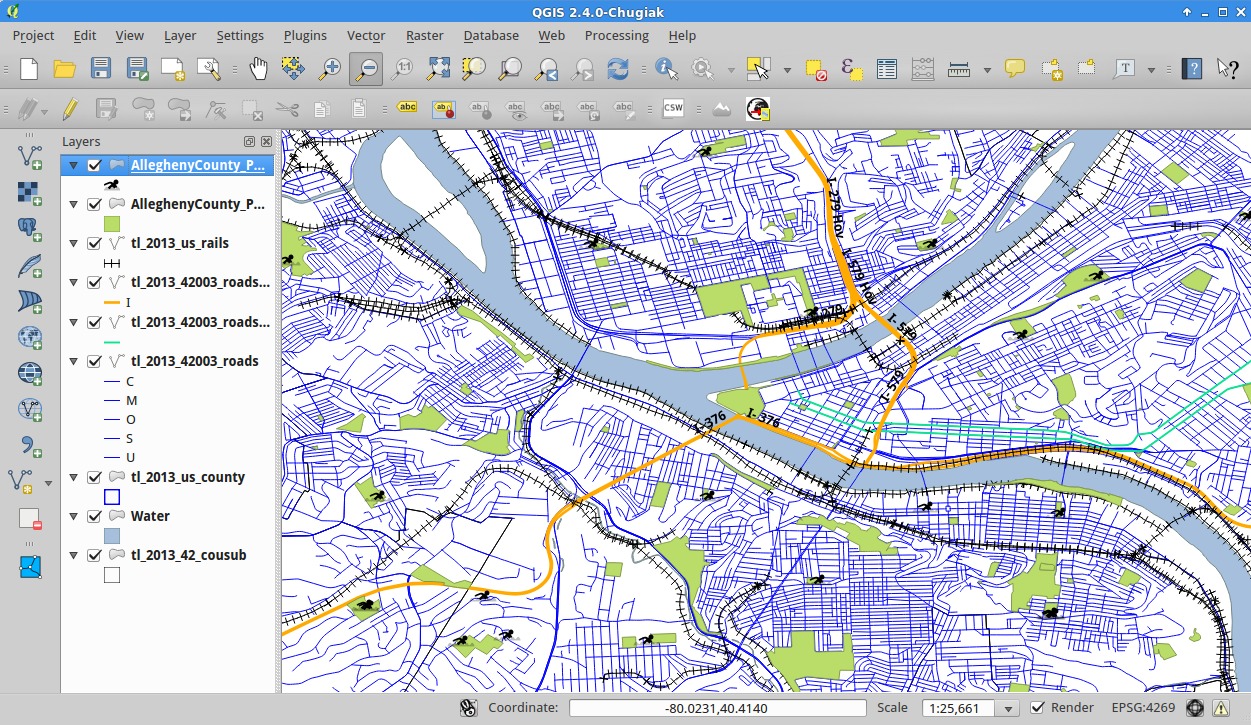Image resolution: width=1251 pixels, height=725 pixels.
Task: Toggle the Water layer checkbox
Action: click(95, 516)
